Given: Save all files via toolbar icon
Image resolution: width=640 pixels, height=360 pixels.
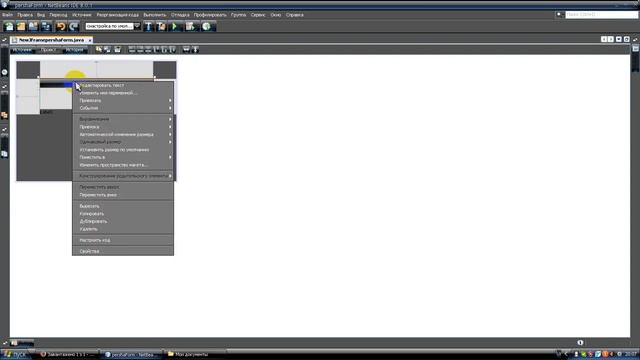Looking at the screenshot, I should (x=45, y=27).
